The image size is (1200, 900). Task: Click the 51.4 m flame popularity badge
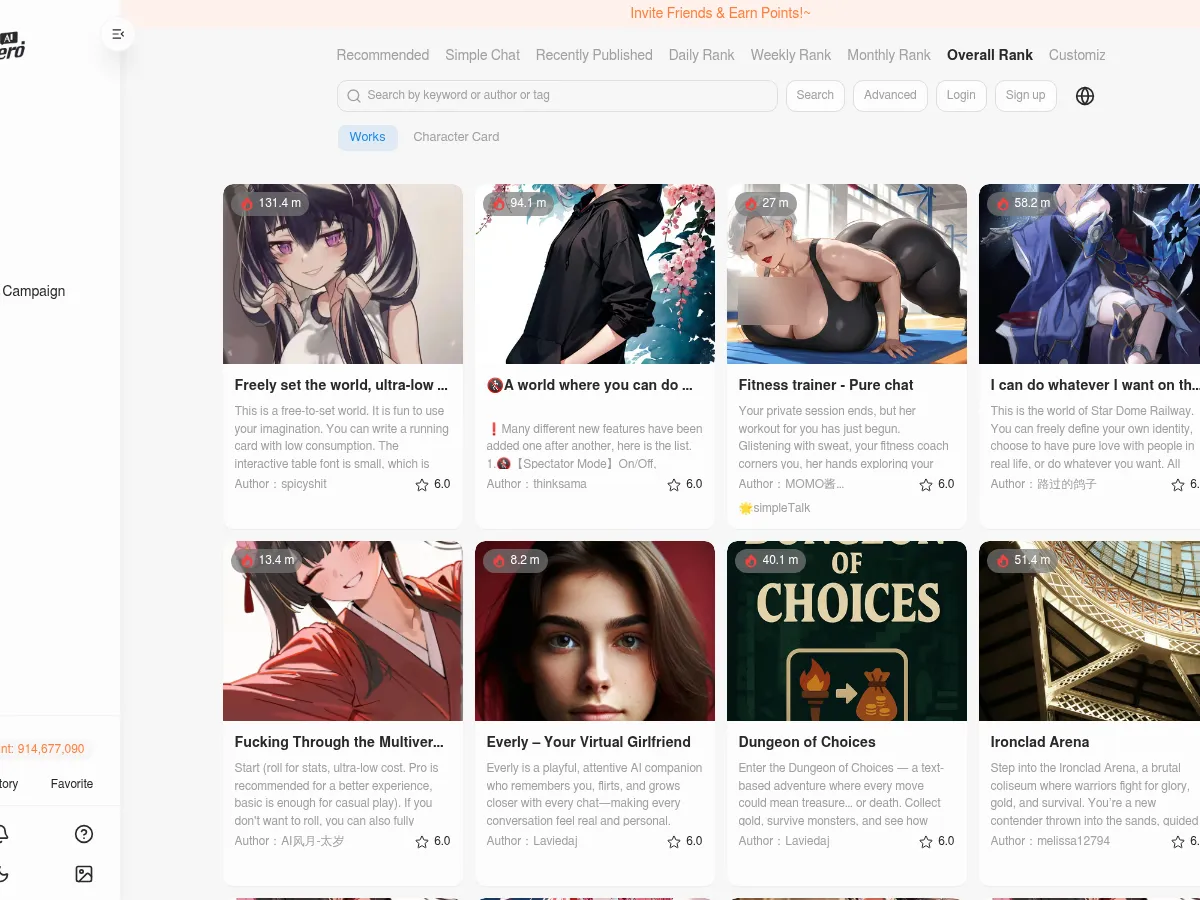pyautogui.click(x=1023, y=560)
